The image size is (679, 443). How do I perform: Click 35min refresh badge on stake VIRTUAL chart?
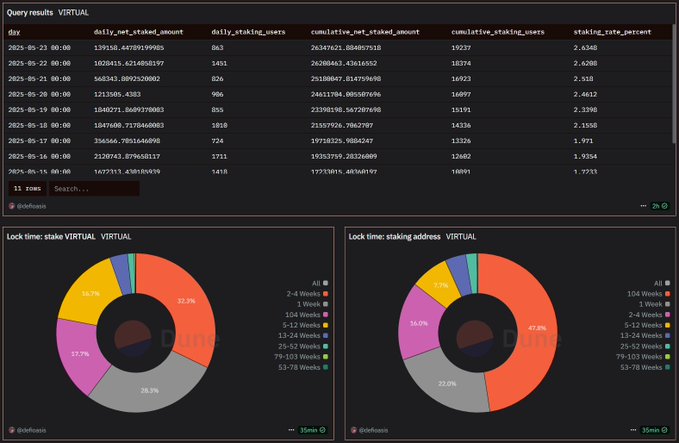click(309, 429)
